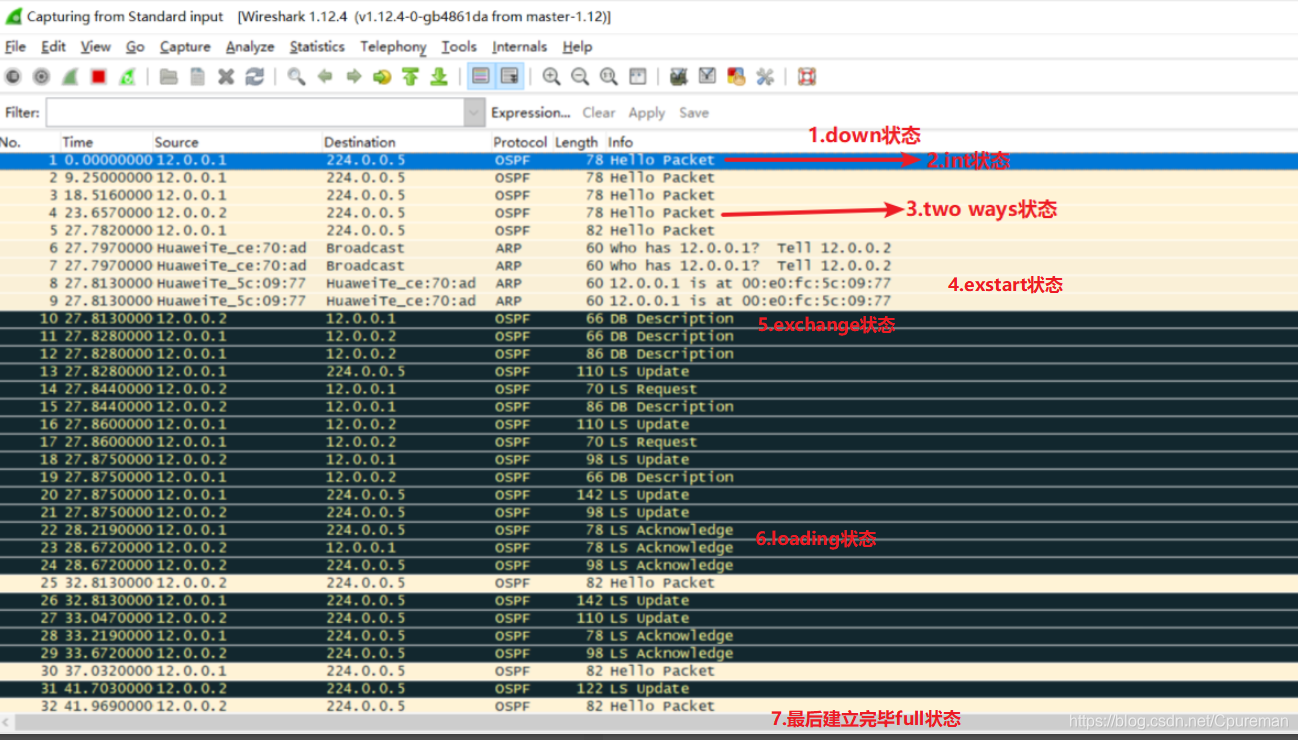Clear the display filter
This screenshot has width=1298, height=740.
pyautogui.click(x=599, y=113)
